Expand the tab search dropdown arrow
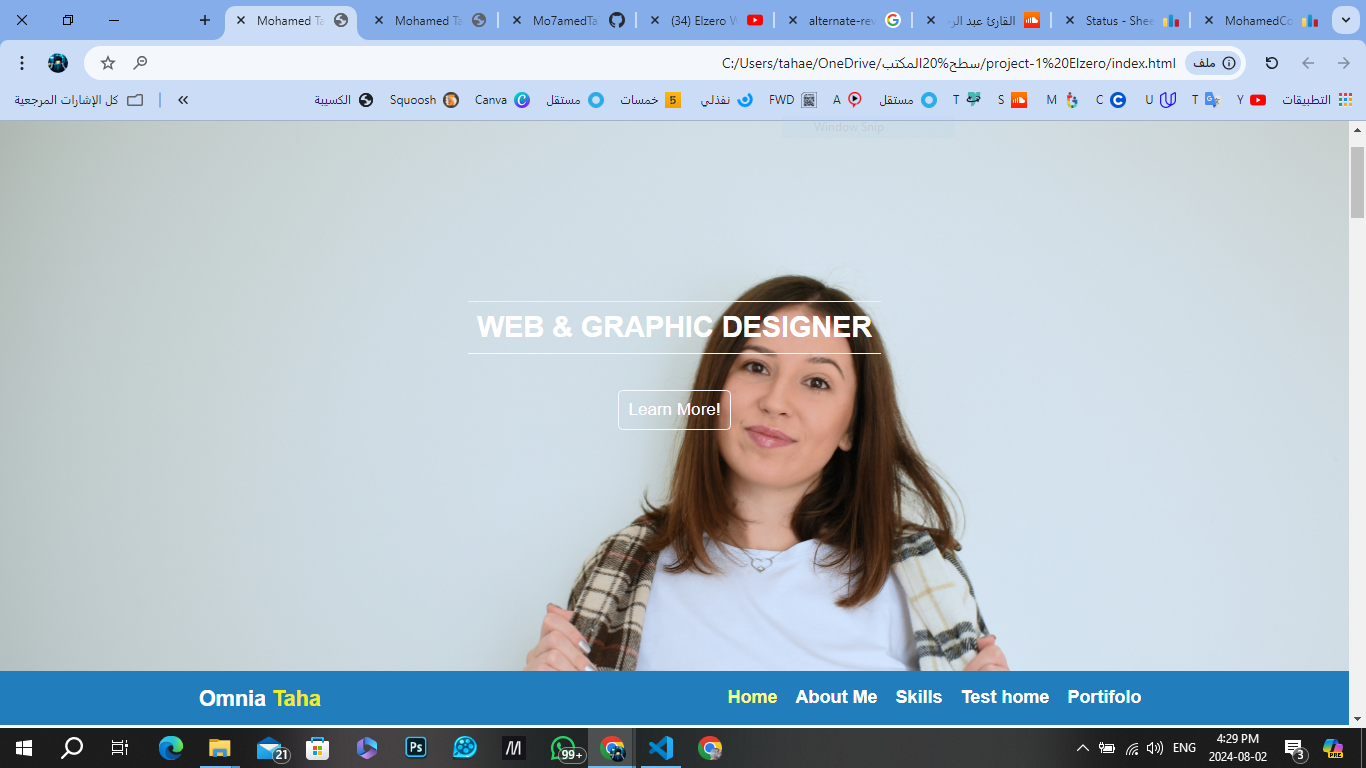This screenshot has height=768, width=1366. coord(1344,20)
